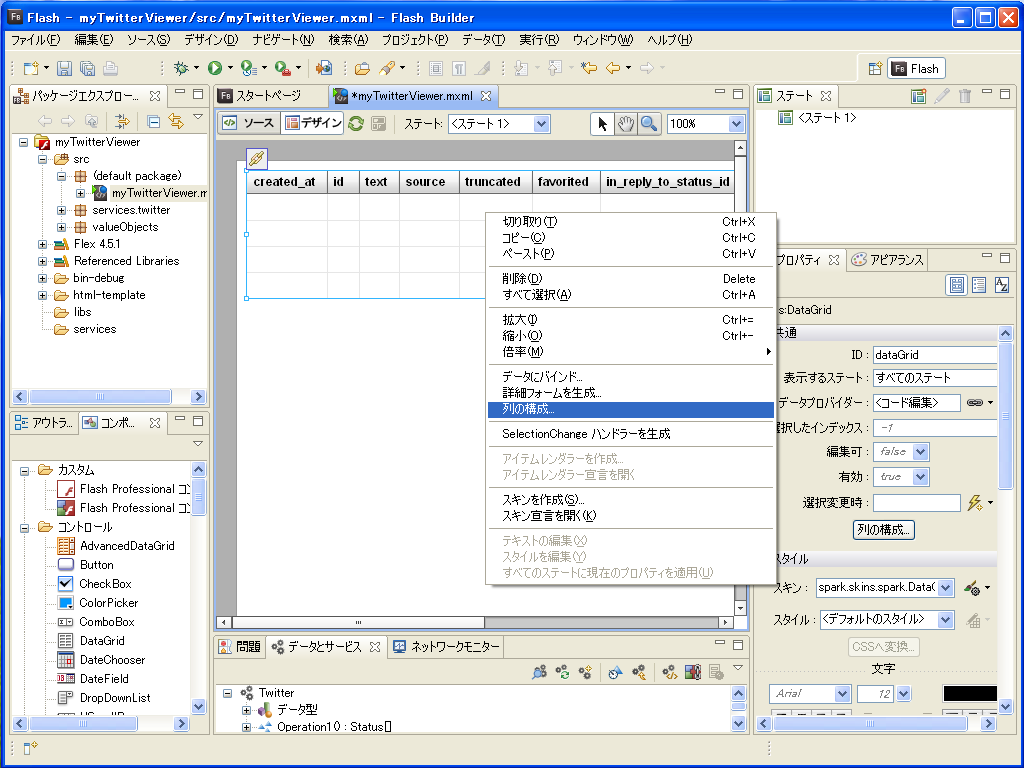
Task: Click the Save icon in the toolbar
Action: pos(64,68)
